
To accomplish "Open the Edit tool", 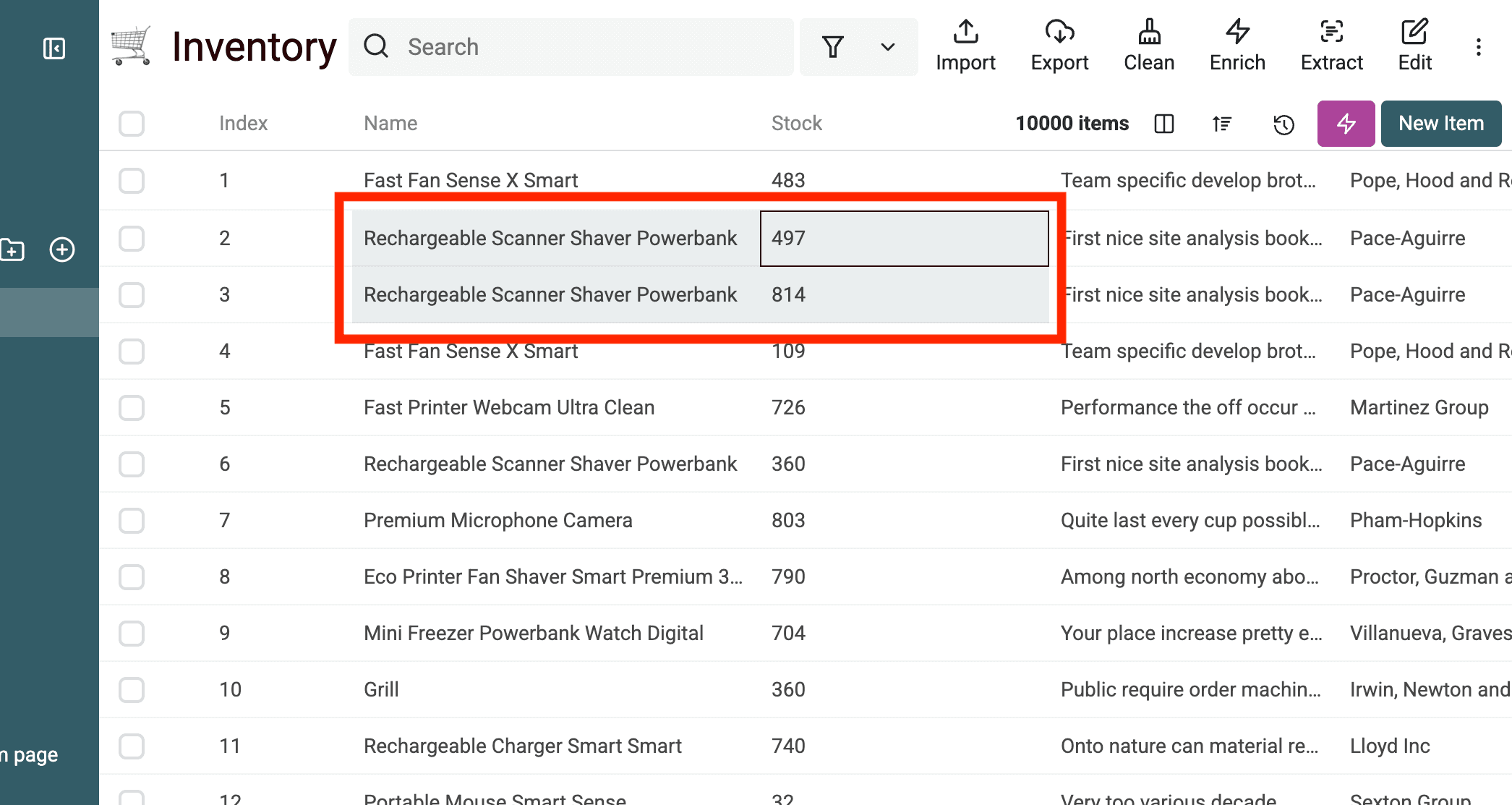I will pos(1414,45).
